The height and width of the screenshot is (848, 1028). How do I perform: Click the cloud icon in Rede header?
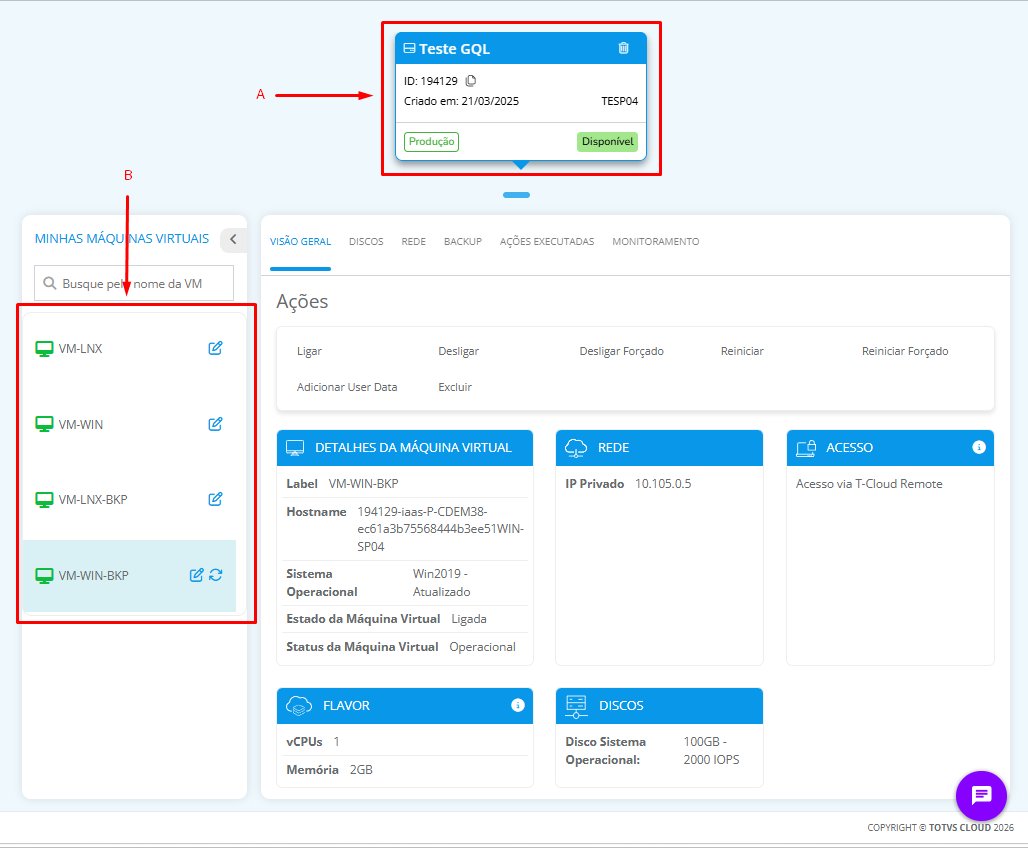[576, 448]
